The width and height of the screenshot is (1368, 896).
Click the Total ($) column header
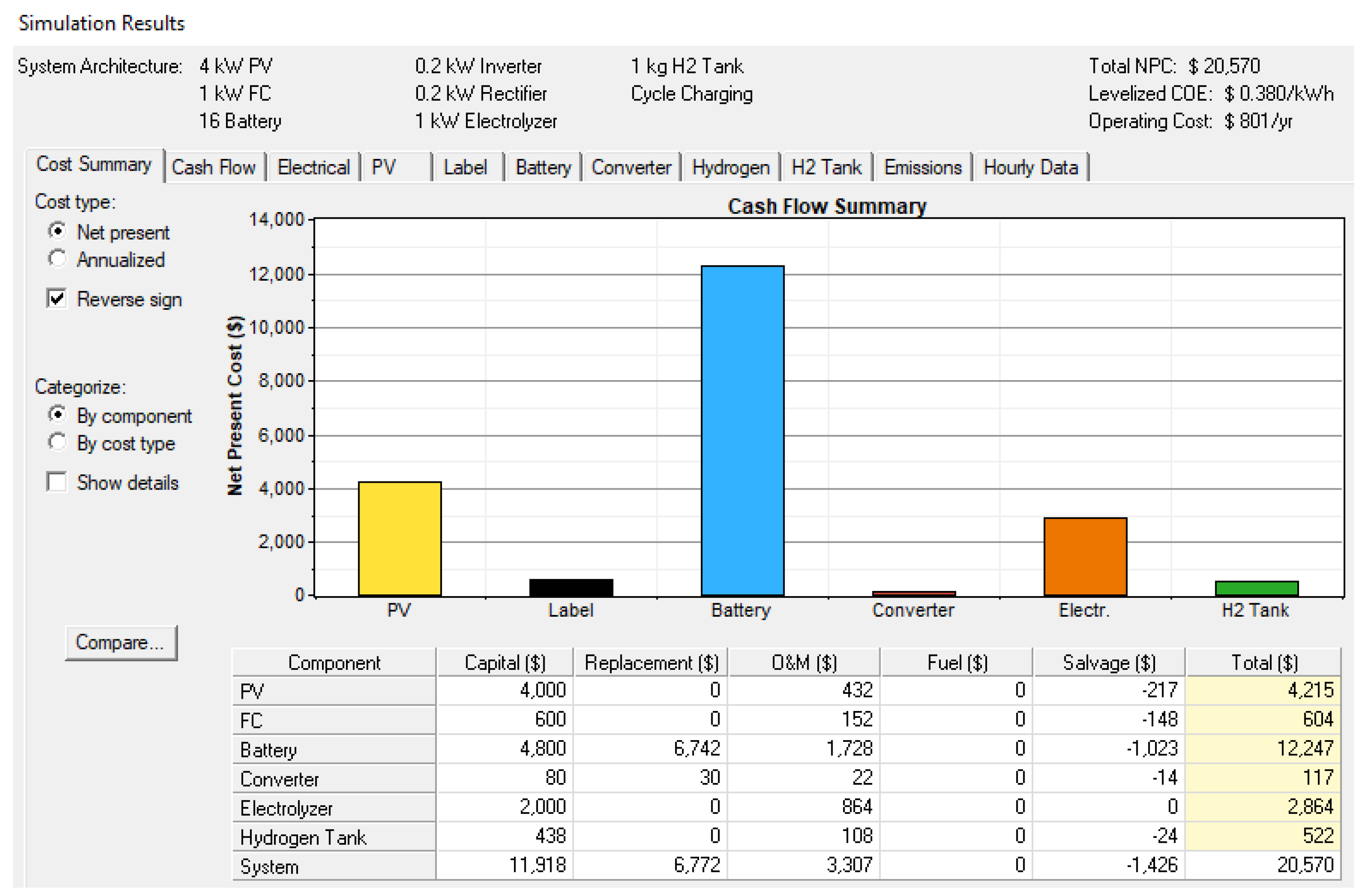(1263, 663)
